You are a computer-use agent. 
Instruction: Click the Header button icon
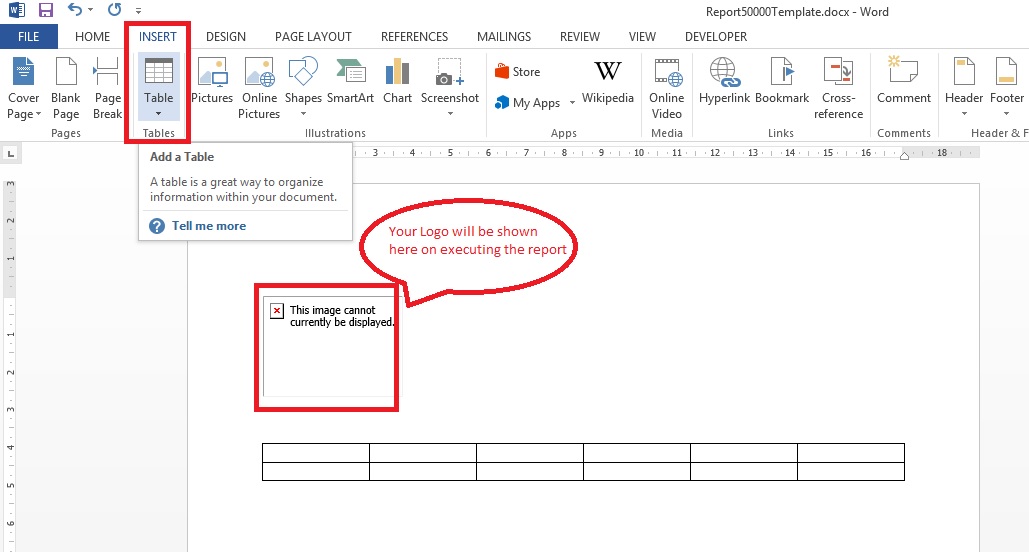coord(963,72)
